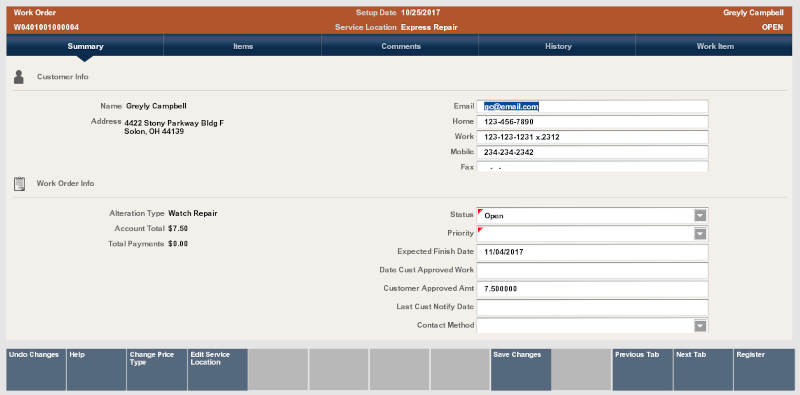The width and height of the screenshot is (800, 395).
Task: Click the name Greyly Campbell in Customer Info
Action: coord(156,106)
